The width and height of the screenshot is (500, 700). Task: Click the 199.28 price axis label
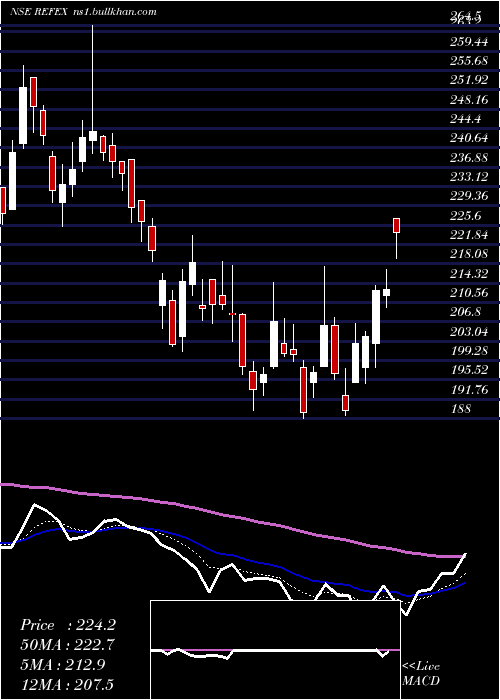[x=468, y=351]
